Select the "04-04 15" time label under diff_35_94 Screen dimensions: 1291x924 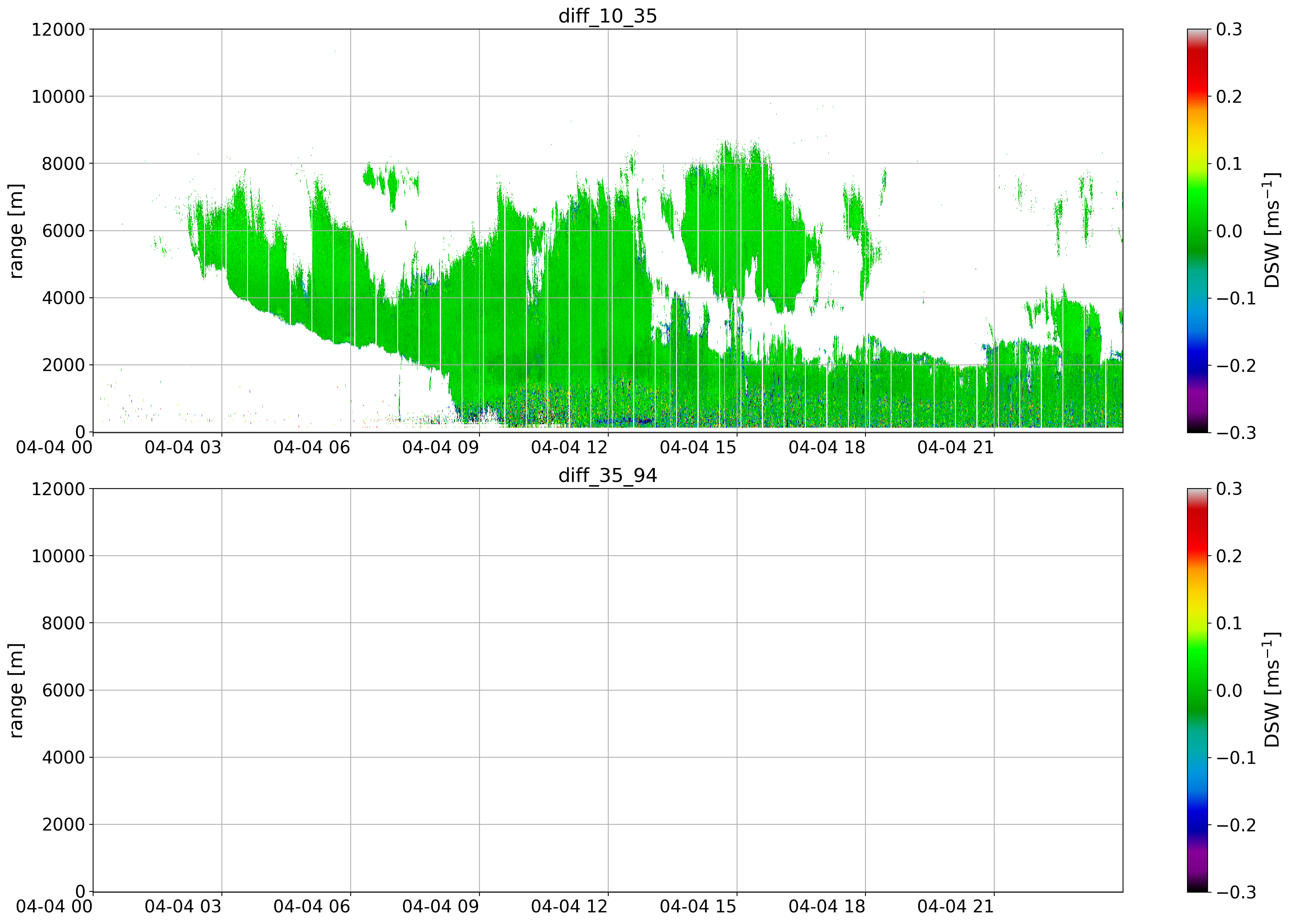click(x=698, y=907)
